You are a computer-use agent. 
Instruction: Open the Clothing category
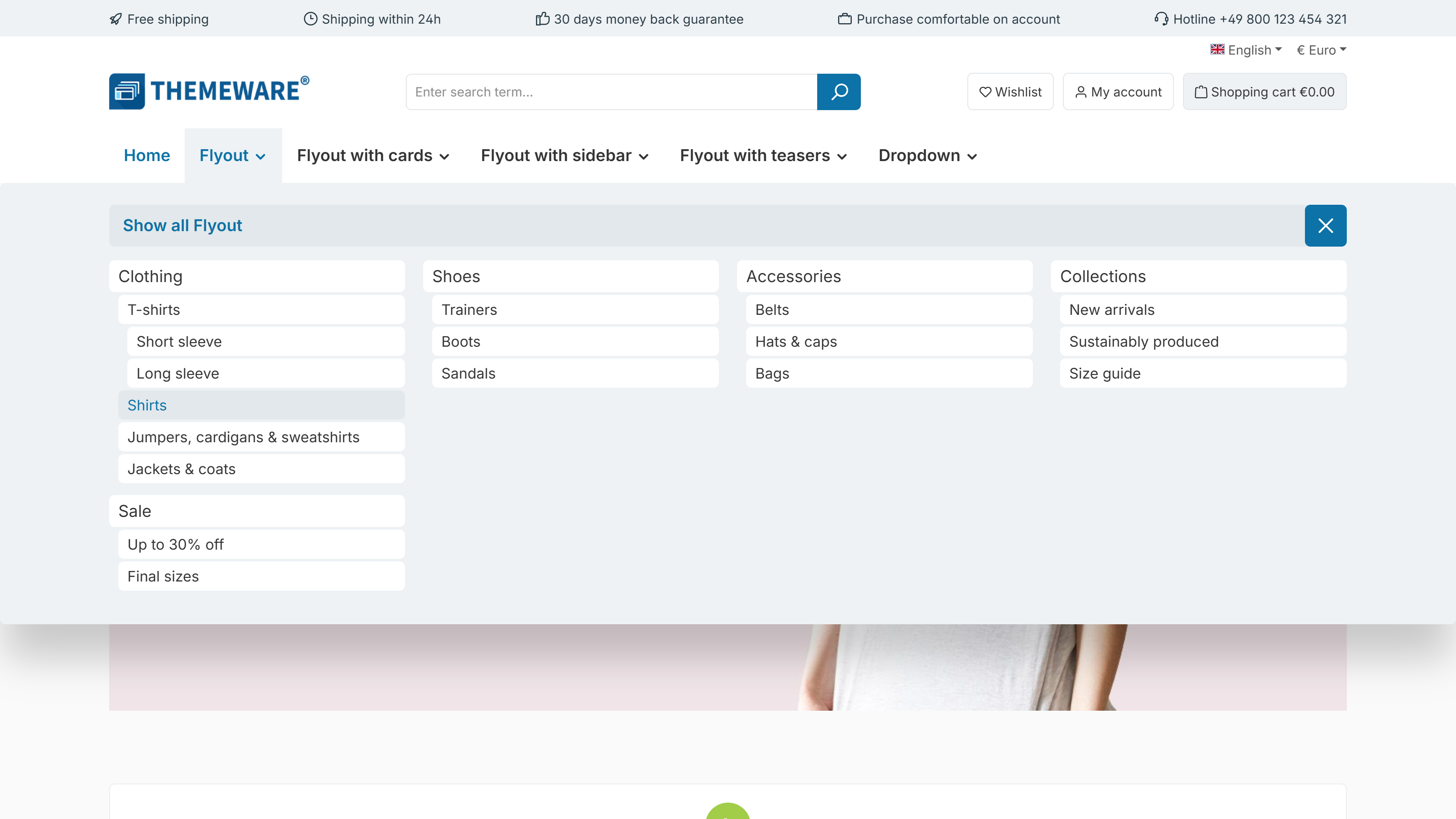click(x=257, y=276)
